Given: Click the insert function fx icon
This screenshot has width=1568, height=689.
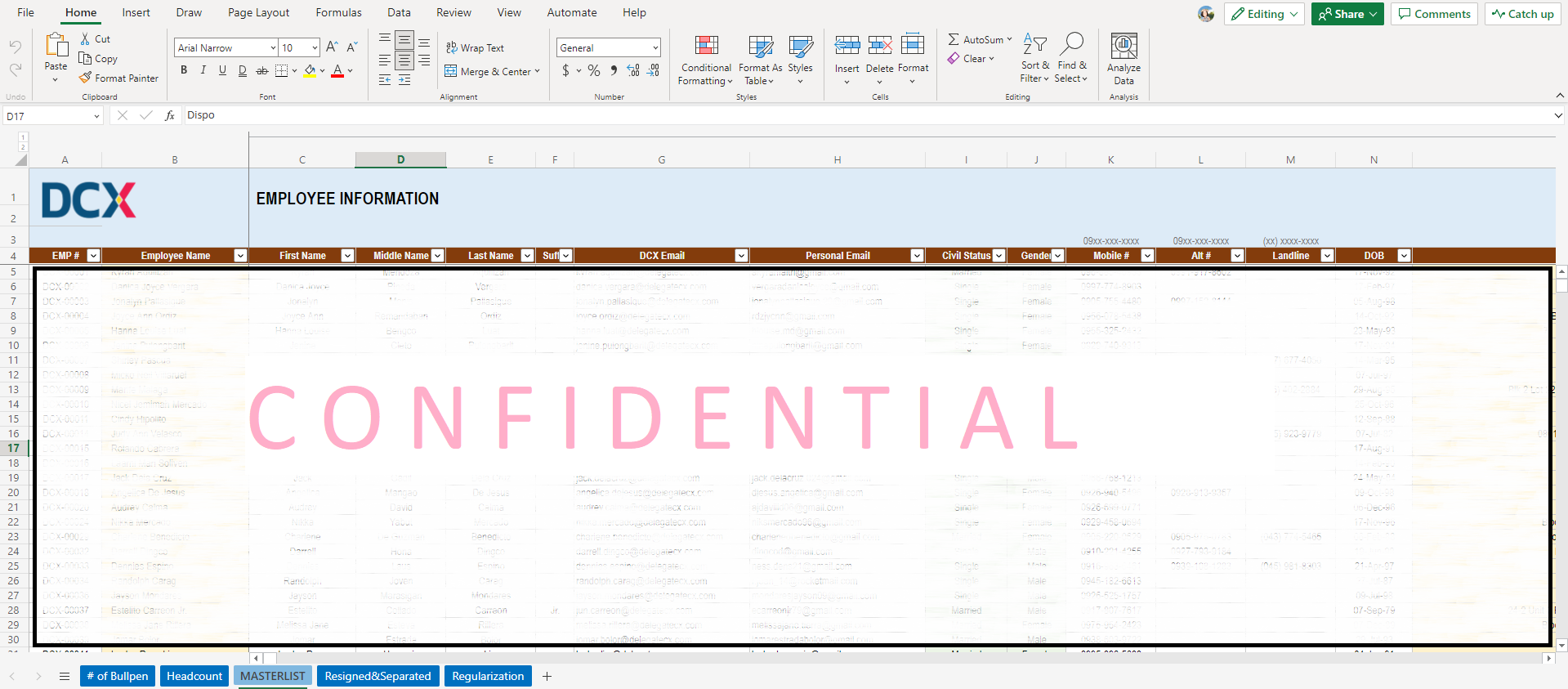Looking at the screenshot, I should 169,115.
